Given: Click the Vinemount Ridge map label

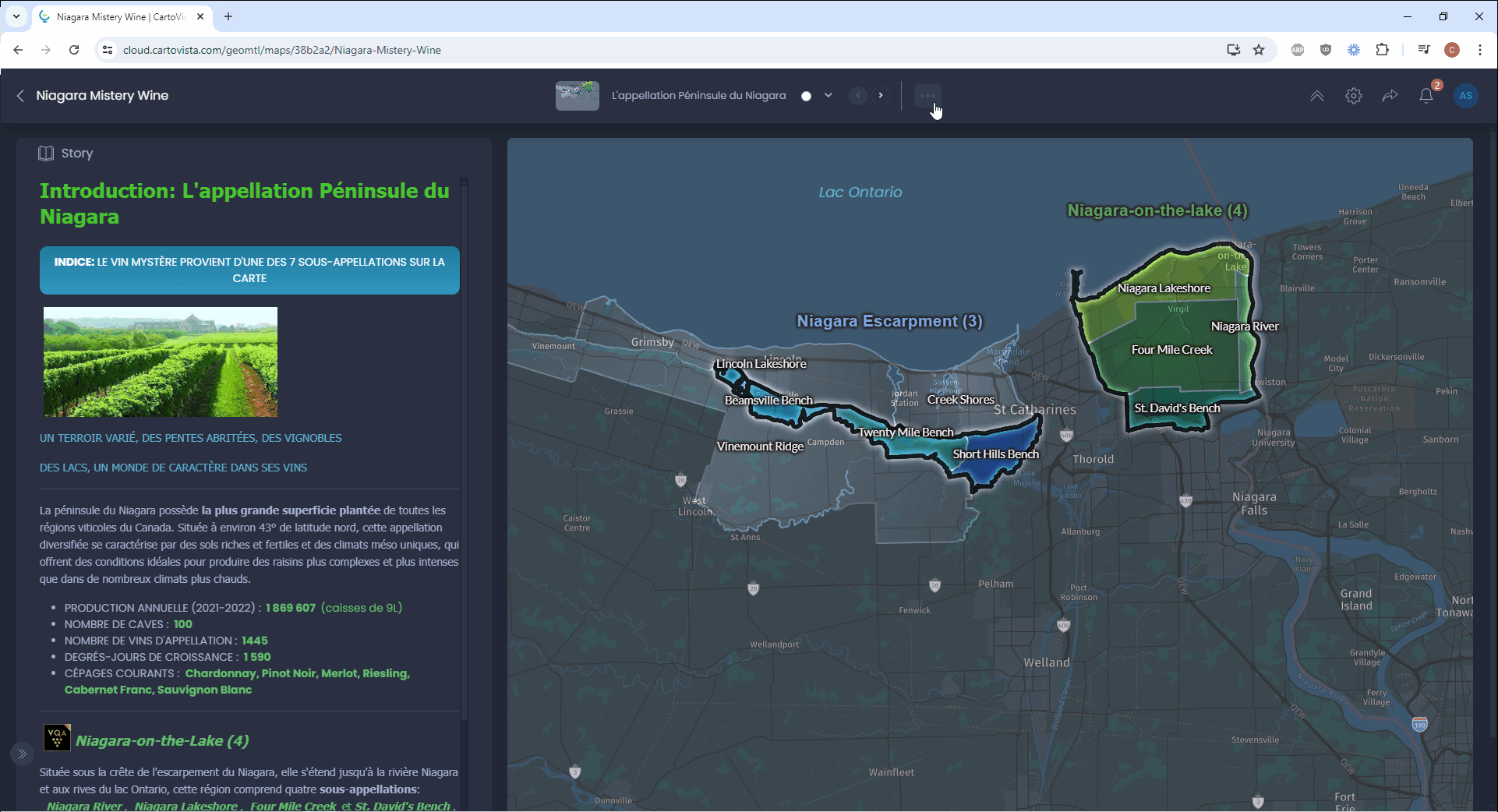Looking at the screenshot, I should point(760,447).
